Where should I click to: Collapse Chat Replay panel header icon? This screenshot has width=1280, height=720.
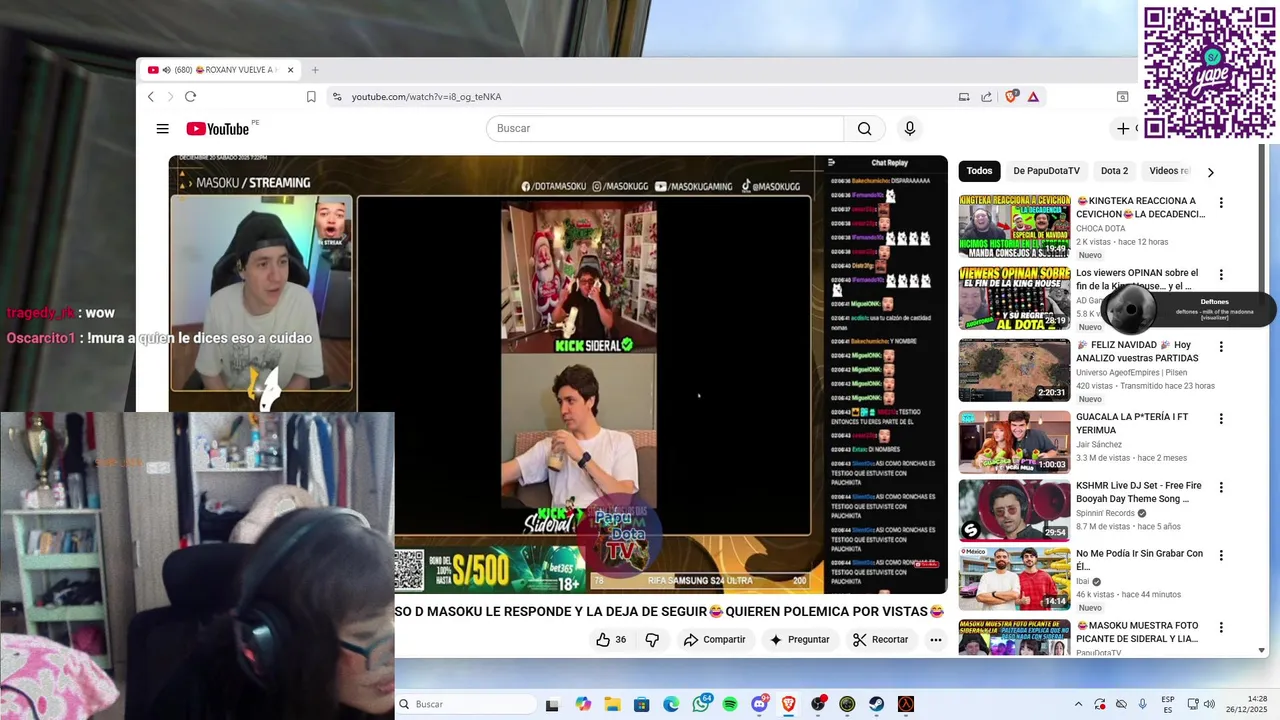[x=831, y=162]
